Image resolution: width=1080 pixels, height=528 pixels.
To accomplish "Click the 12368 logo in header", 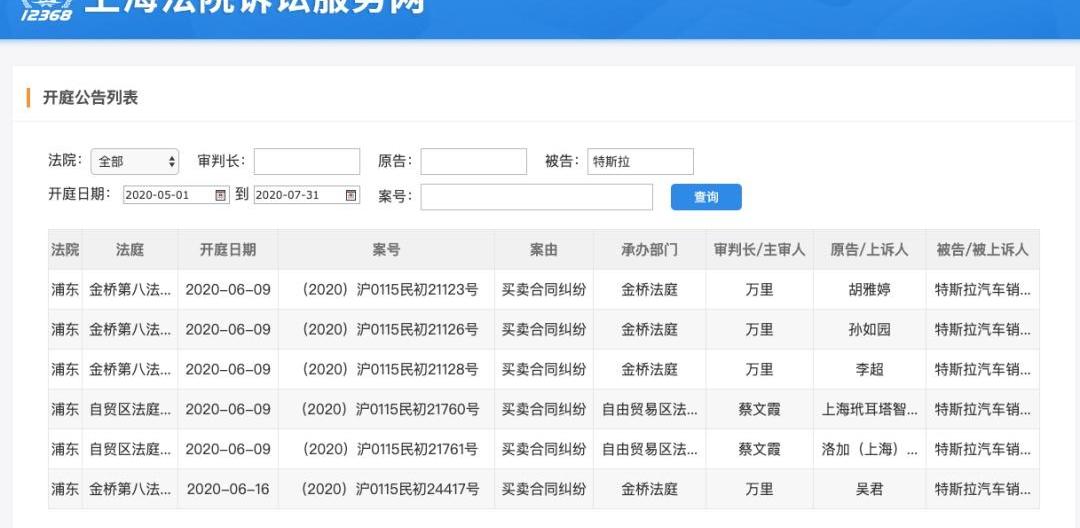I will [x=46, y=10].
